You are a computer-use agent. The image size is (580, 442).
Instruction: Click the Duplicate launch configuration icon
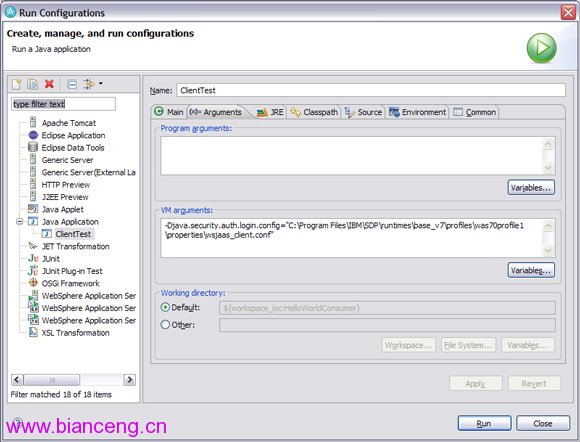[33, 84]
